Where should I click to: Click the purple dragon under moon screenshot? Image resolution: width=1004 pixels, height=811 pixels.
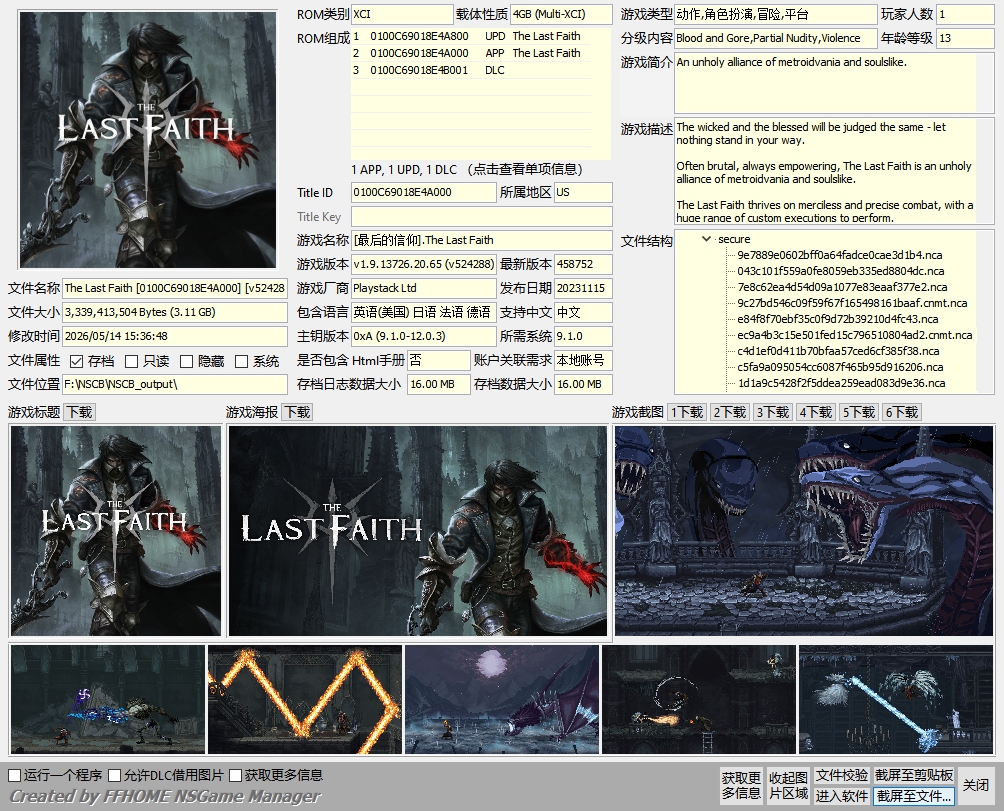coord(502,700)
